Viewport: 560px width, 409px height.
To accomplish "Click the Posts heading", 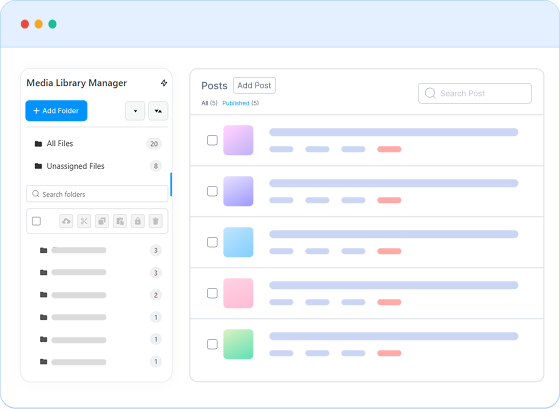I will (x=214, y=86).
